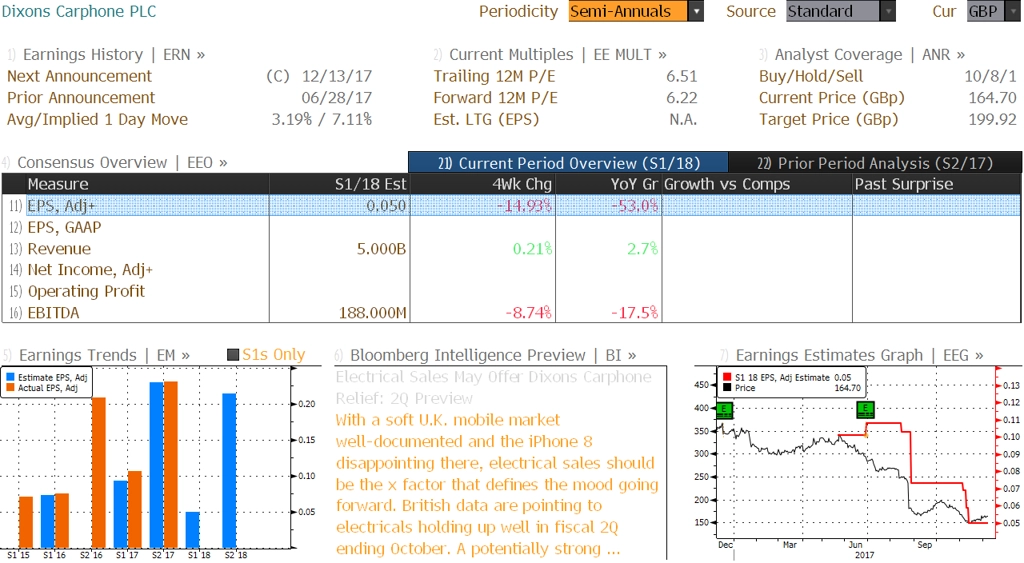Image resolution: width=1024 pixels, height=563 pixels.
Task: Open Bloomberg Intelligence Preview BI link
Action: [493, 355]
